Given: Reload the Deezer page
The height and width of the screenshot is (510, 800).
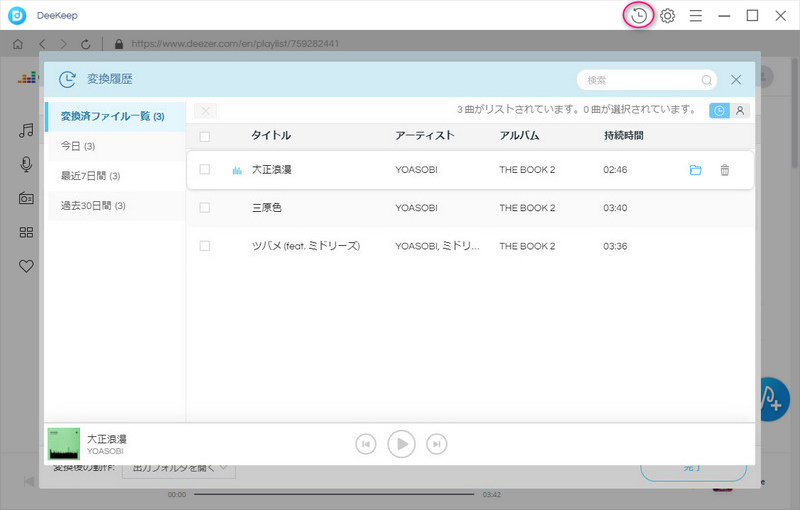Looking at the screenshot, I should (86, 44).
